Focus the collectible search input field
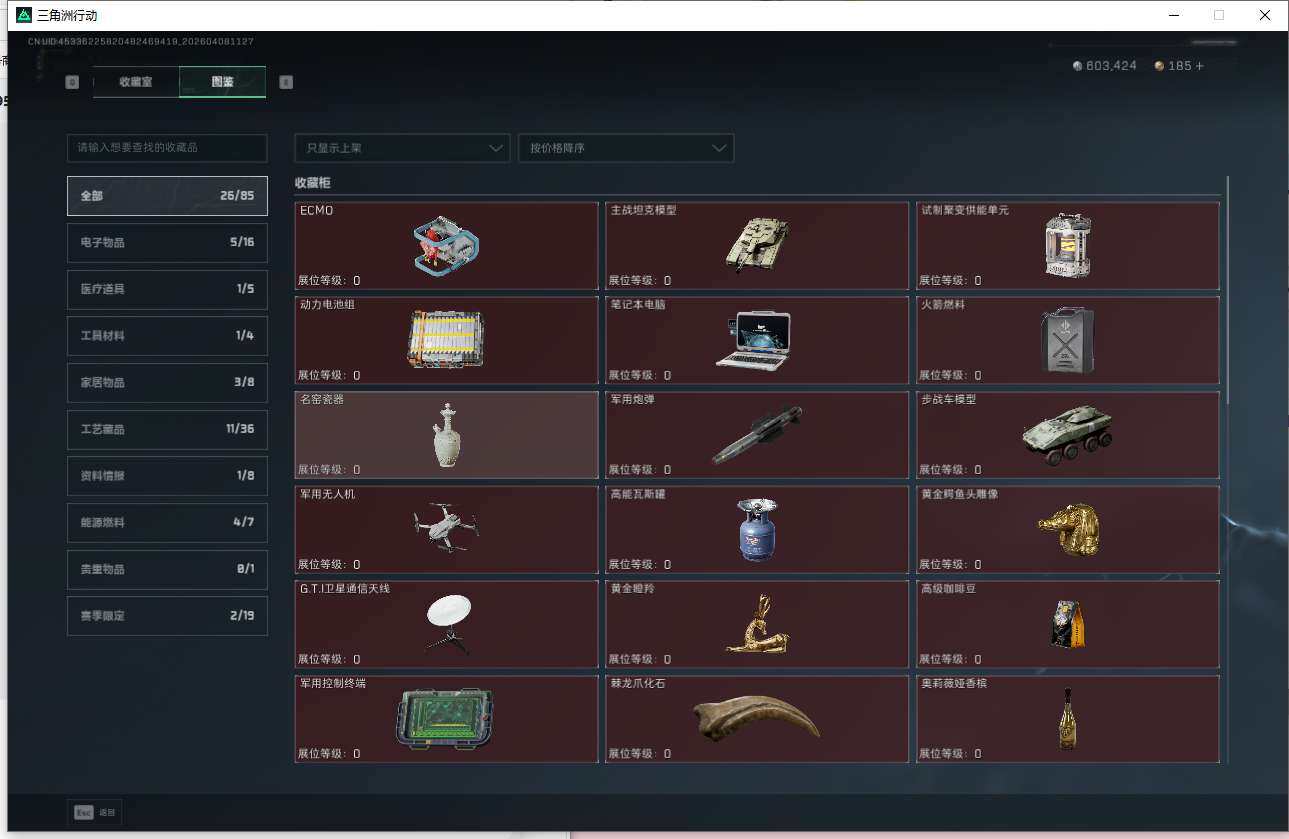 (167, 148)
